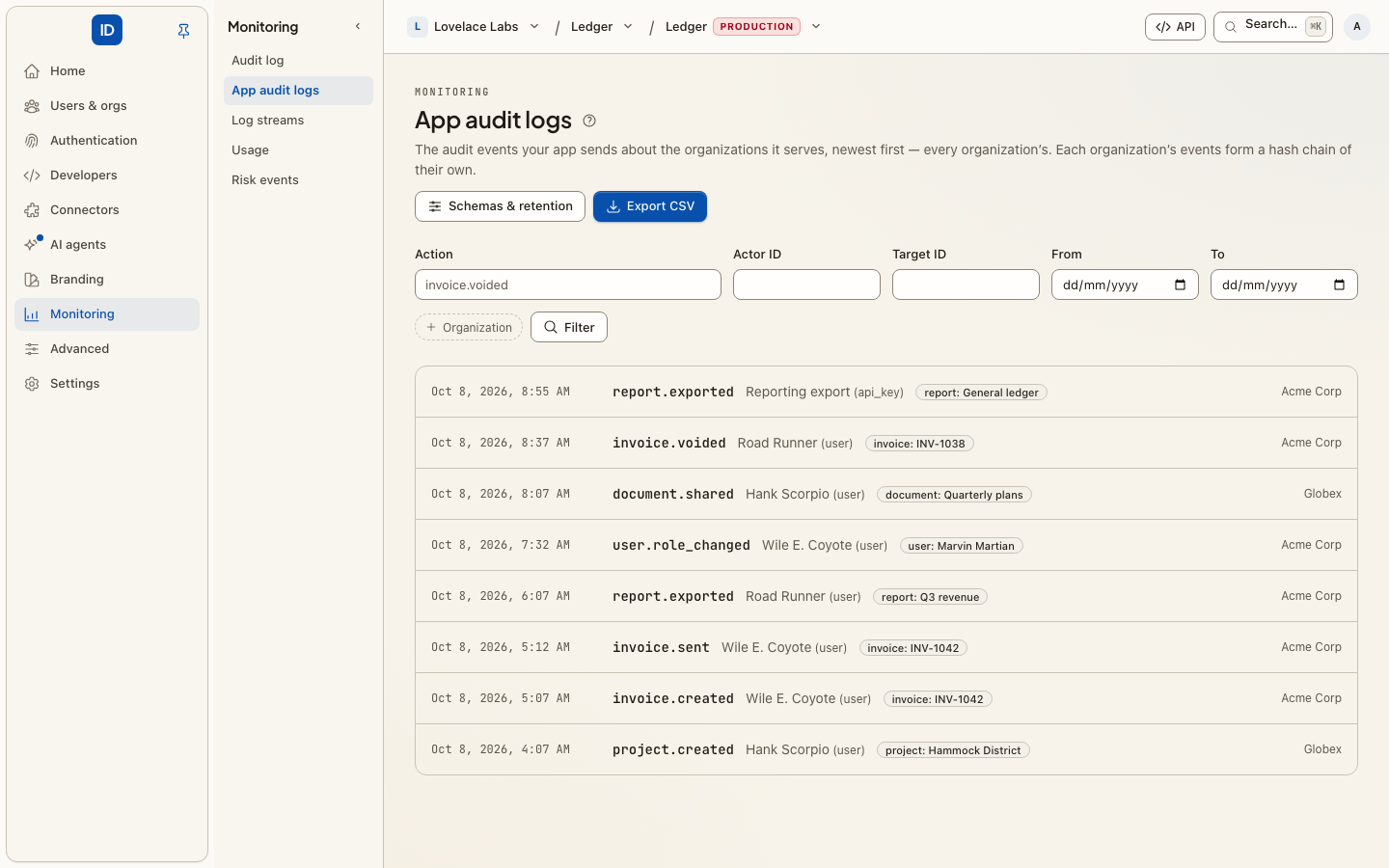Switch to Log streams
Viewport: 1389px width, 868px height.
click(298, 121)
